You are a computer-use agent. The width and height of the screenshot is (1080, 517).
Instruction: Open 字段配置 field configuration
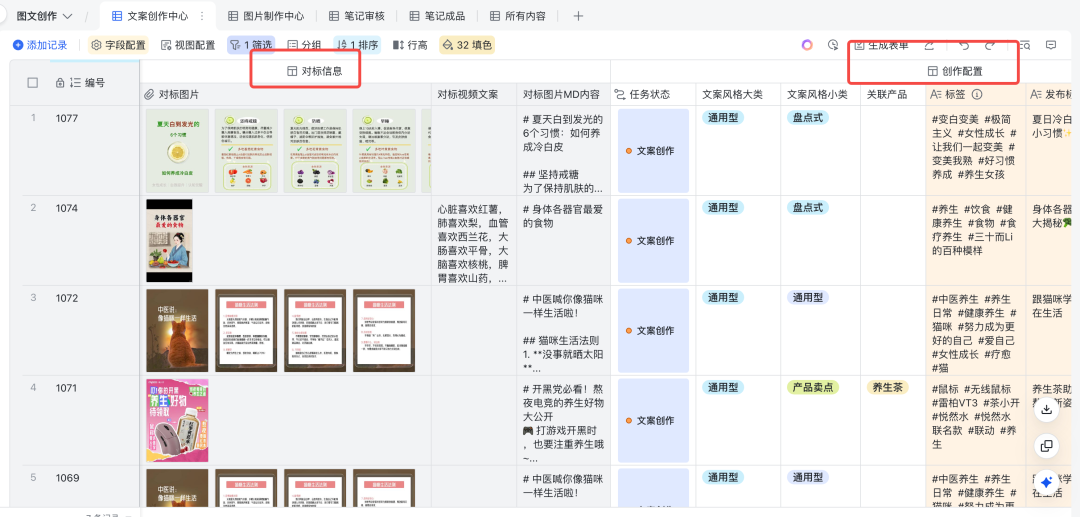pyautogui.click(x=118, y=45)
